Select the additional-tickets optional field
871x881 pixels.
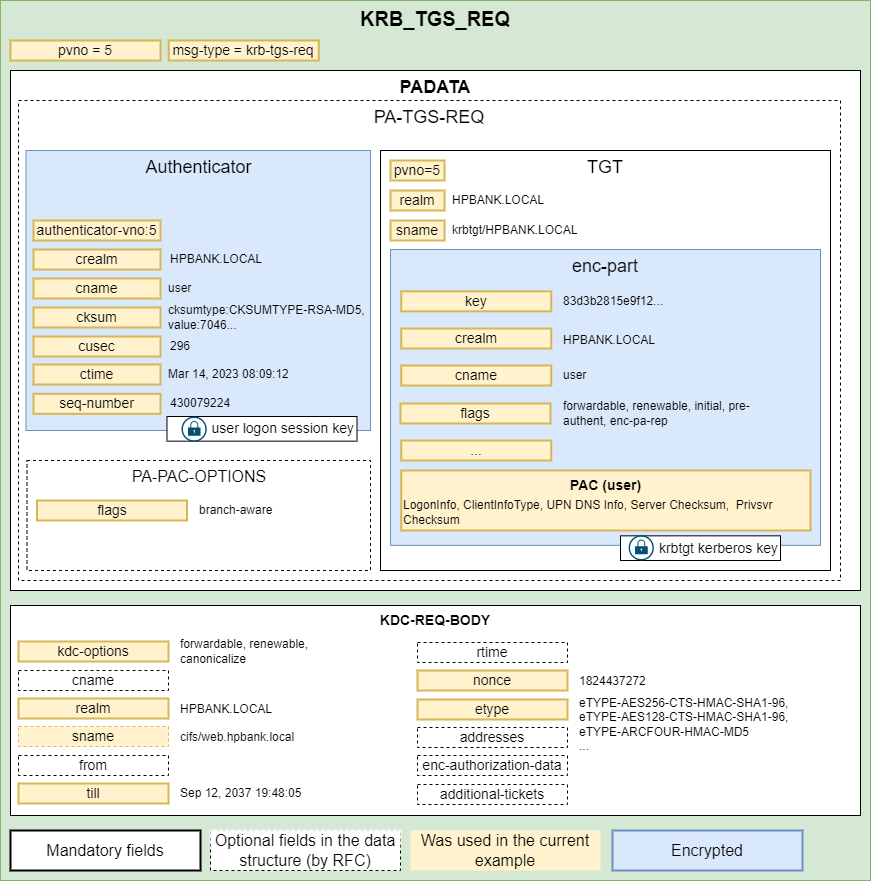(492, 794)
